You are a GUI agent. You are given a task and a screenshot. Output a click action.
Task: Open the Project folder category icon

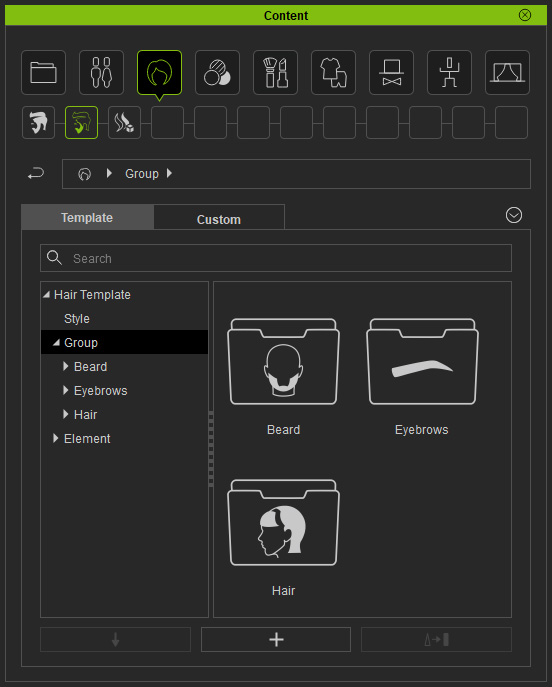(x=43, y=72)
